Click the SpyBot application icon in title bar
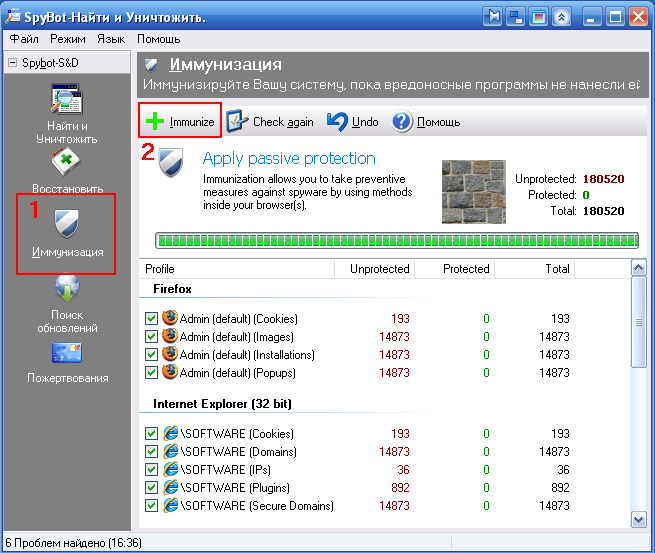Image resolution: width=655 pixels, height=553 pixels. [x=13, y=16]
